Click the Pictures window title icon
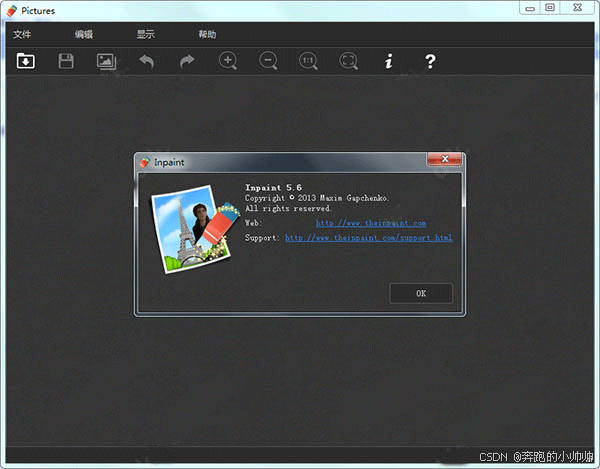 [x=12, y=11]
